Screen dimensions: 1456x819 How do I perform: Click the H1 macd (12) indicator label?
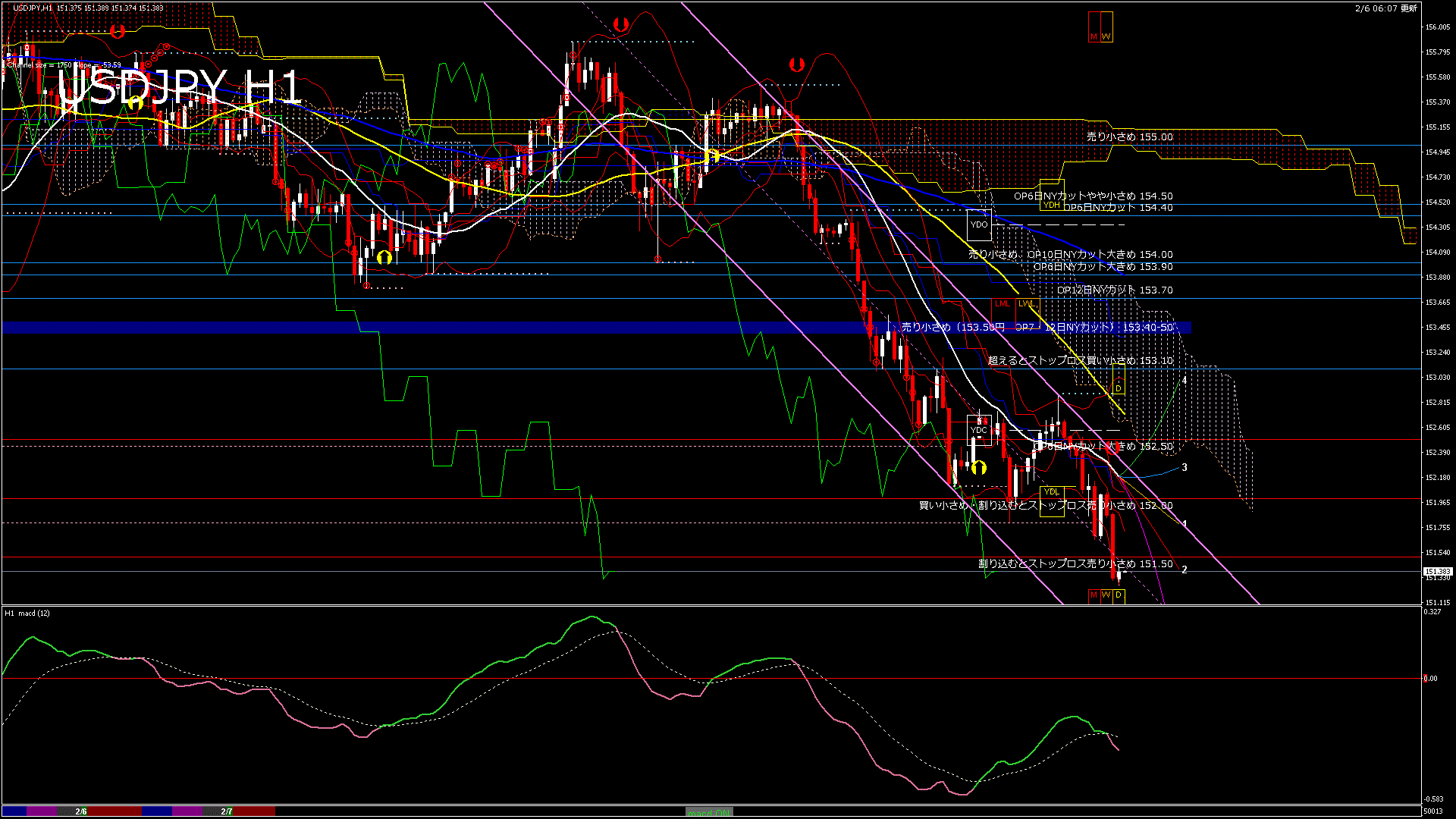[27, 613]
